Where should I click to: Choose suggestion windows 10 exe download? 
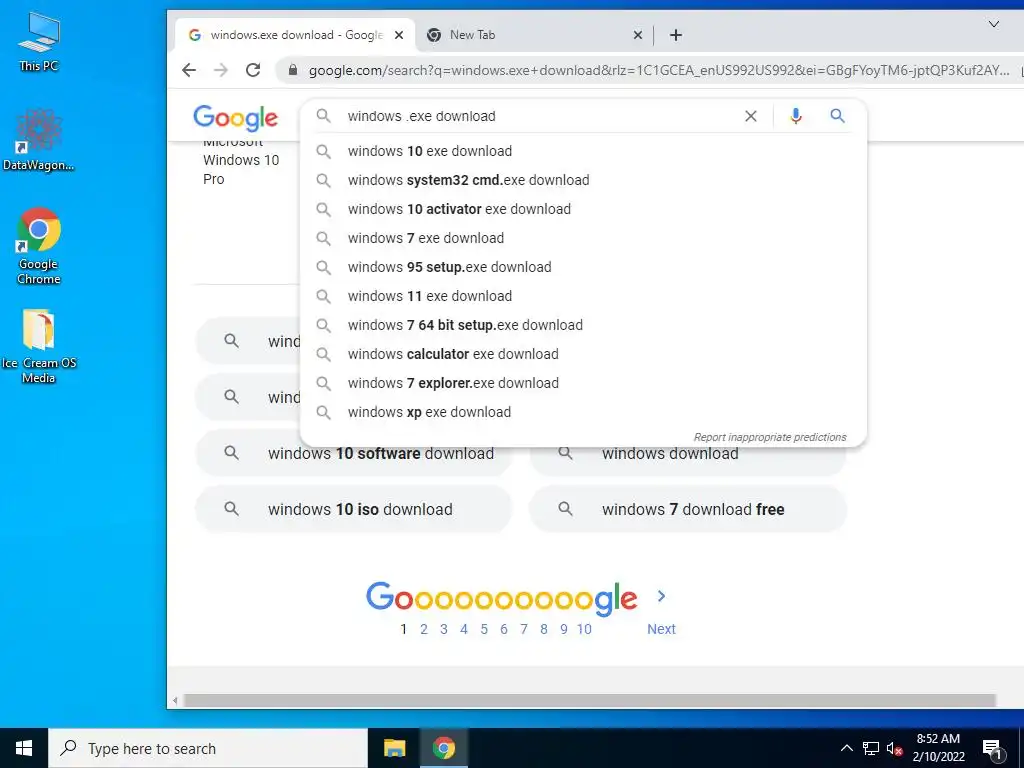pos(583,151)
